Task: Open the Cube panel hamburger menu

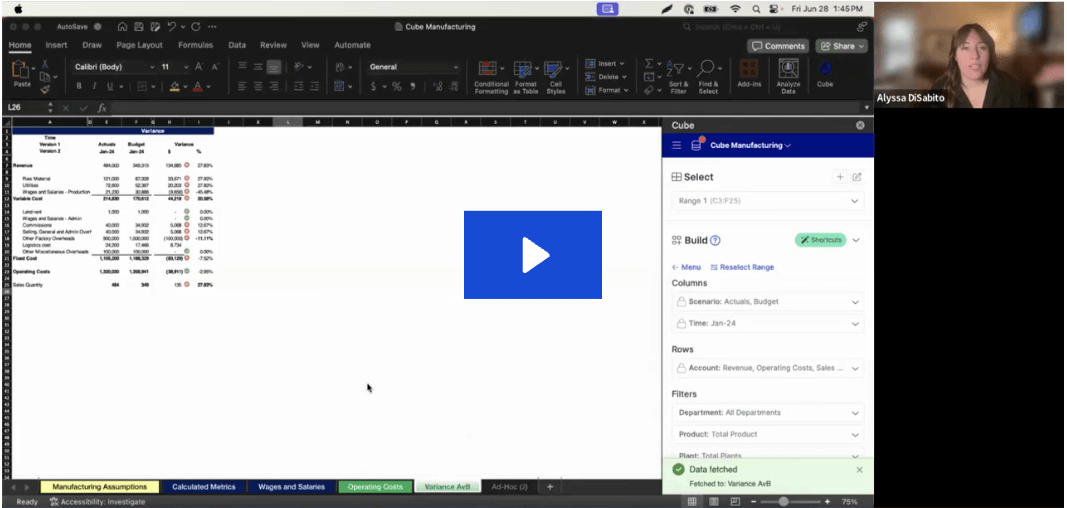Action: coord(677,146)
